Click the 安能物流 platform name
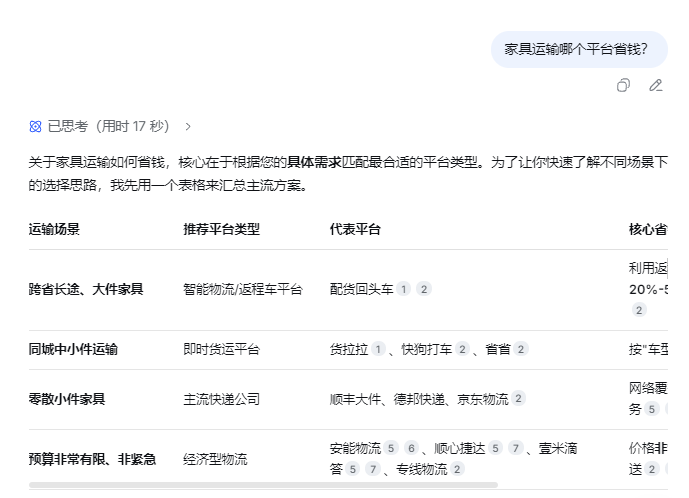 (x=355, y=448)
